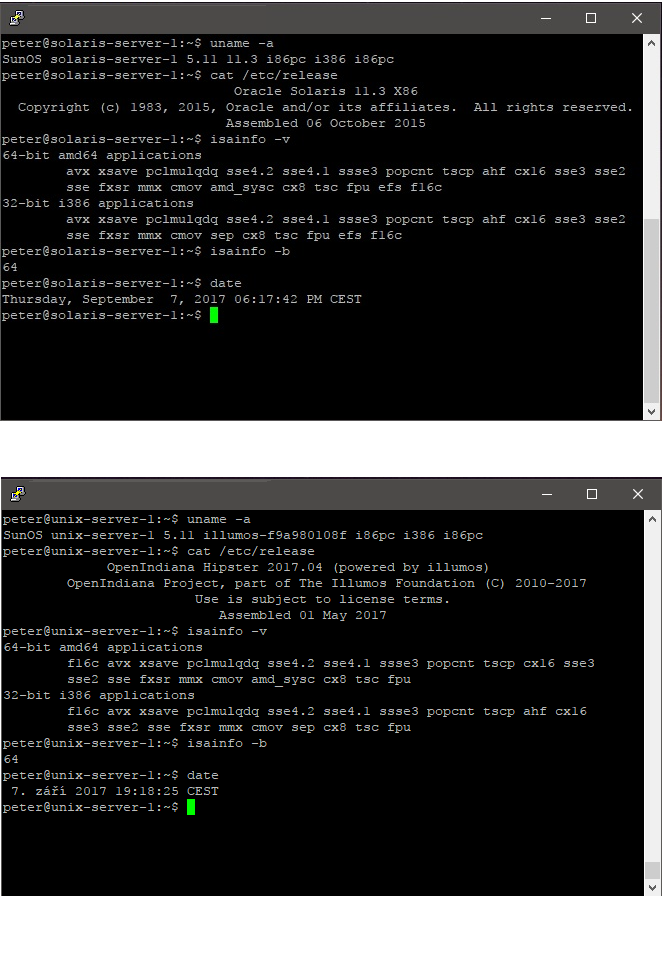Click the green cursor at the unix-server-1 prompt

191,807
